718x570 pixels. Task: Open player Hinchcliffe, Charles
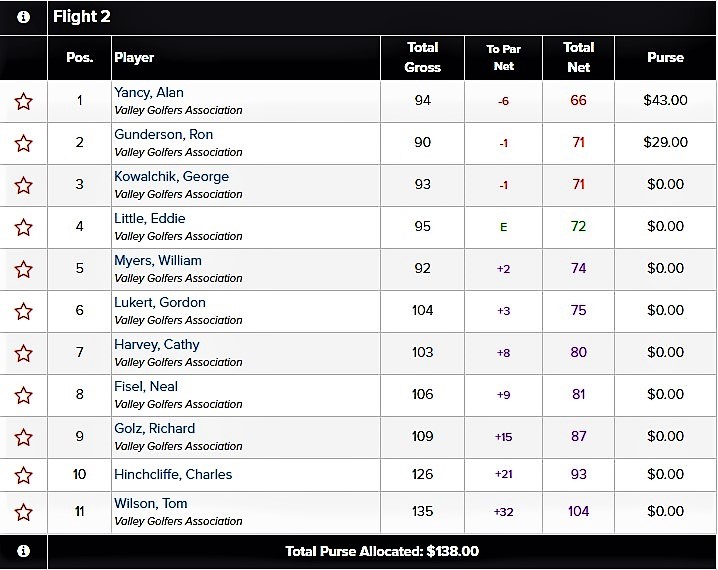(173, 474)
